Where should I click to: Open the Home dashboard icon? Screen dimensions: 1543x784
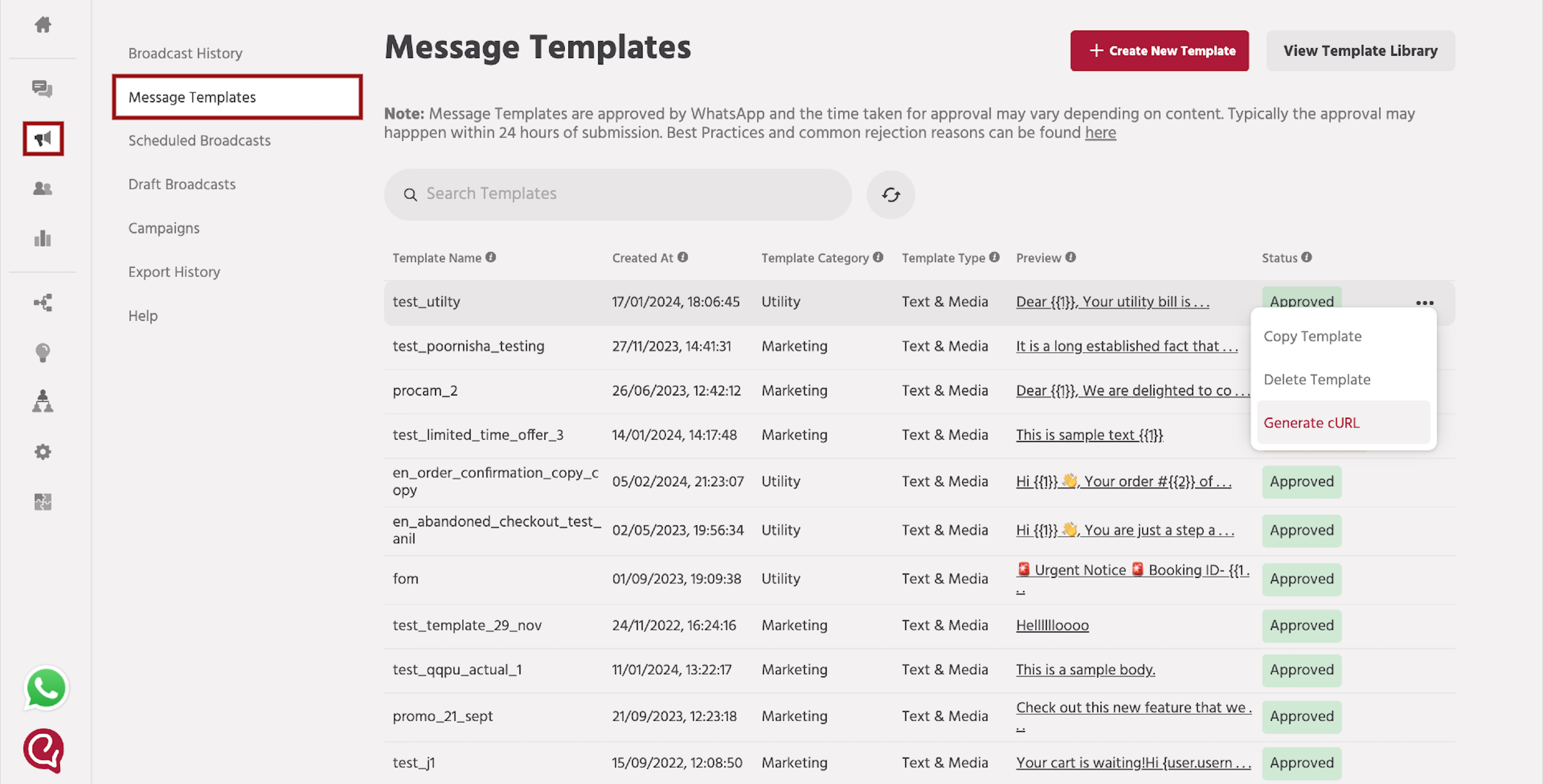point(42,25)
